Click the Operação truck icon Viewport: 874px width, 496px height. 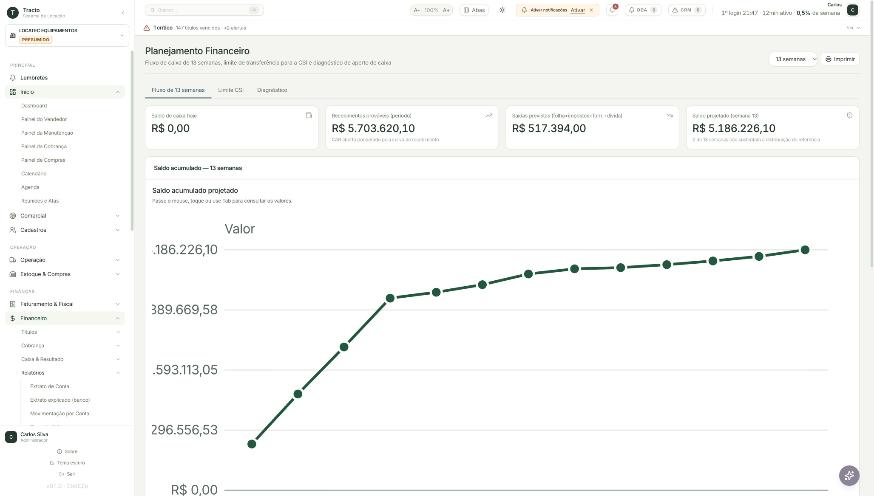(13, 260)
